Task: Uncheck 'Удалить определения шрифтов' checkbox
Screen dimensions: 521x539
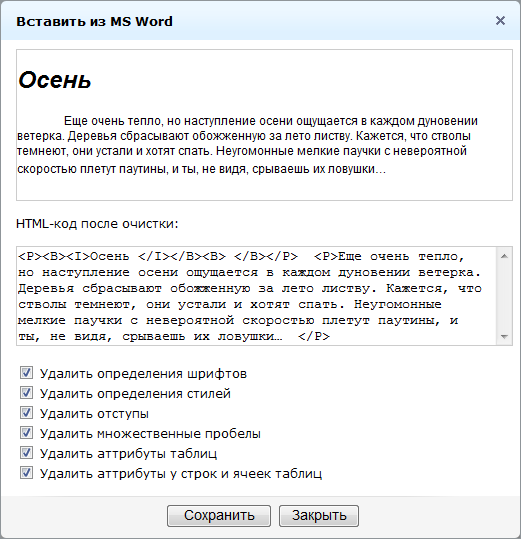Action: pyautogui.click(x=26, y=373)
